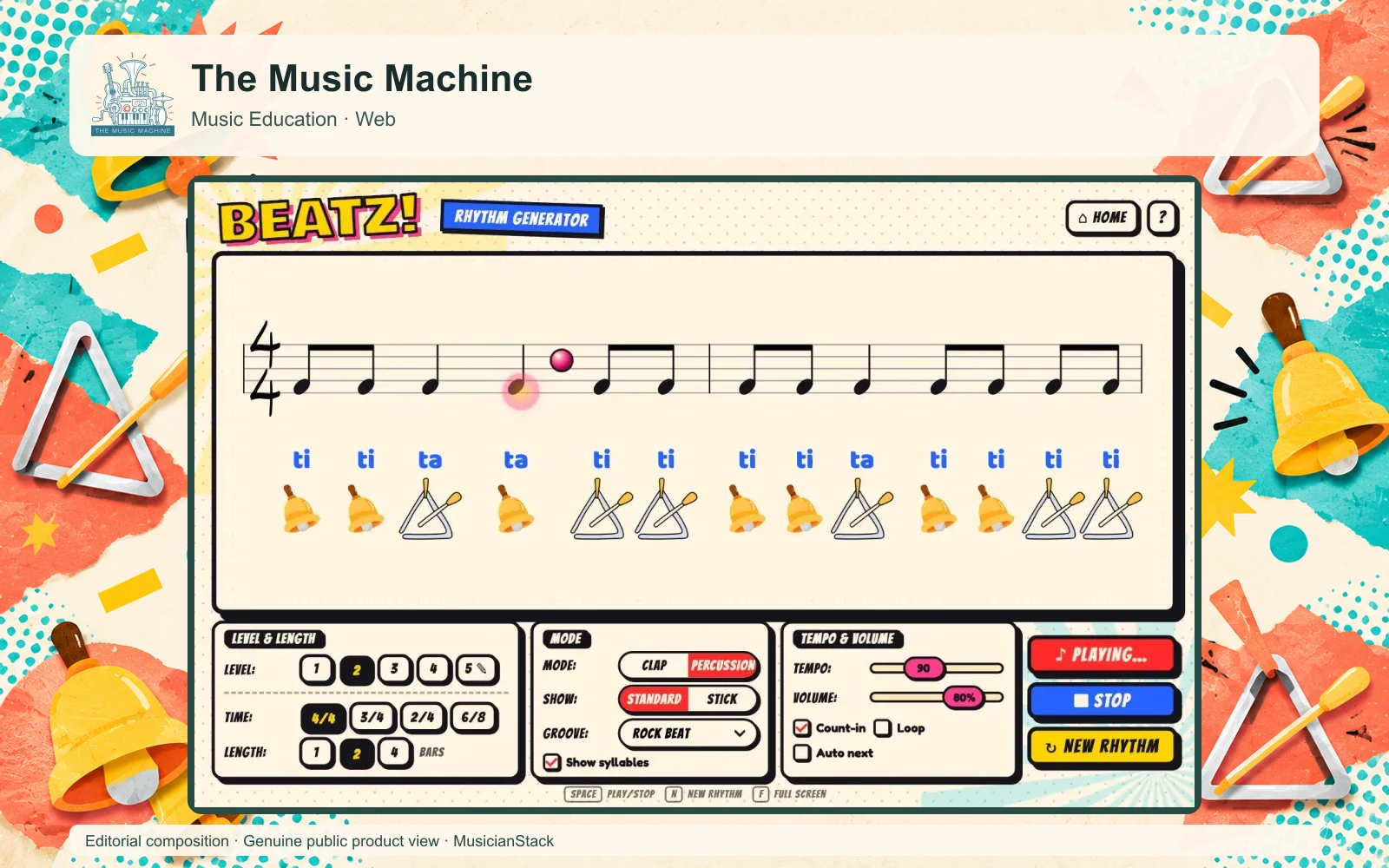Show Stick notation

722,700
